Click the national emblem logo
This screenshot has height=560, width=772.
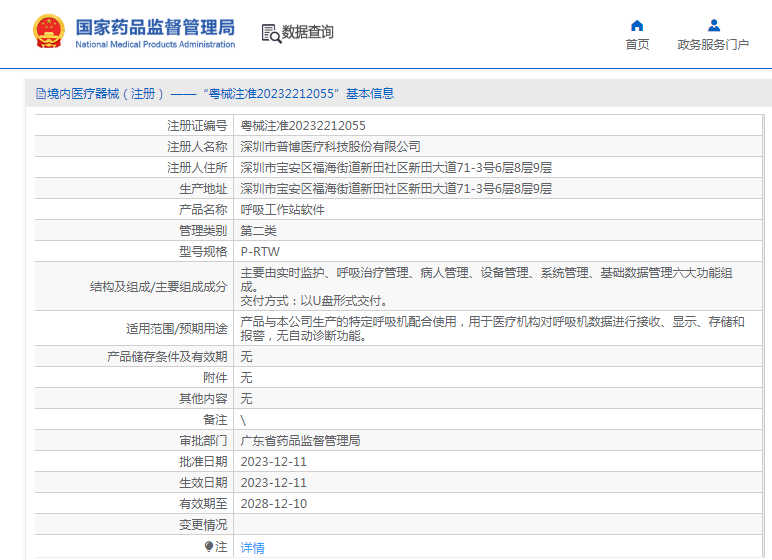[48, 32]
